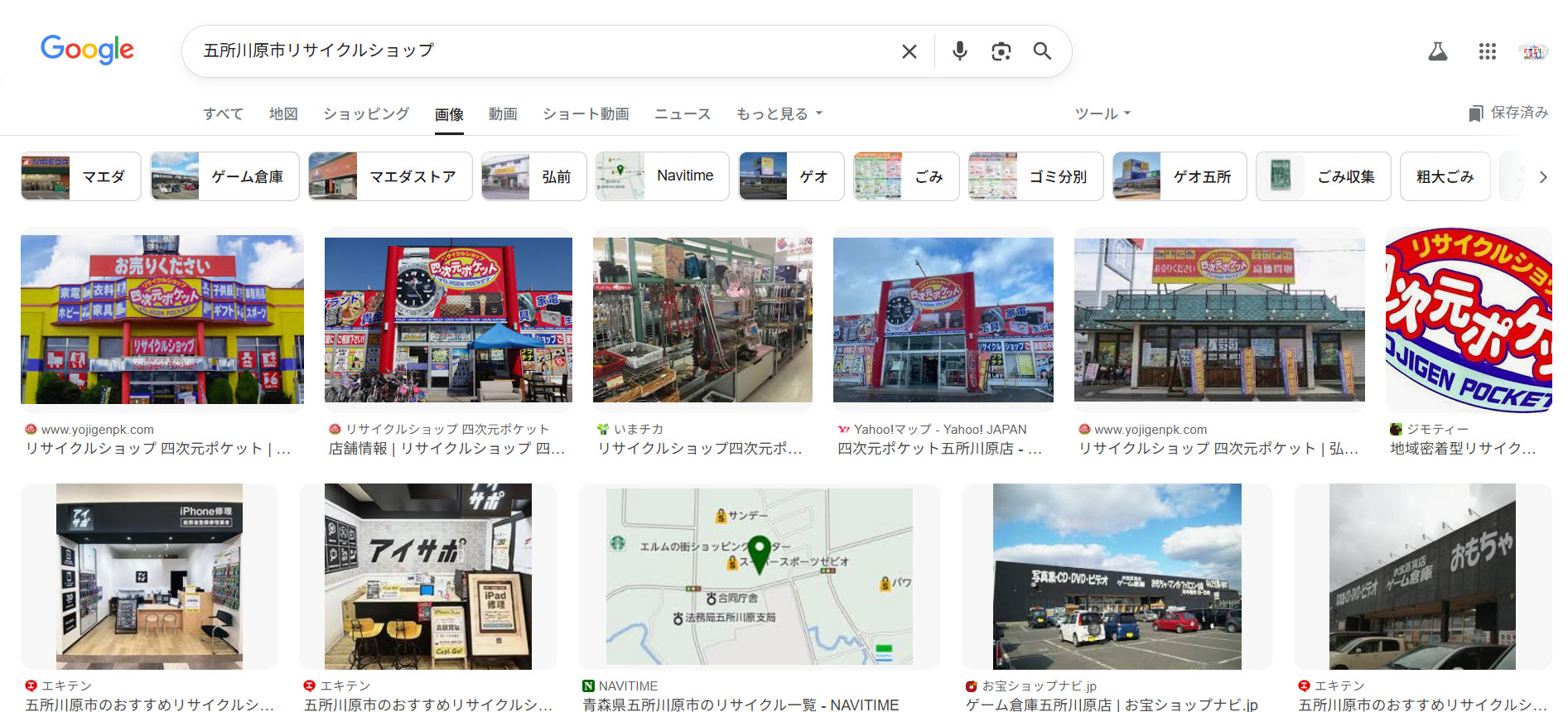Open first www.yojigenpk.com source link
The height and width of the screenshot is (712, 1568).
click(x=89, y=430)
